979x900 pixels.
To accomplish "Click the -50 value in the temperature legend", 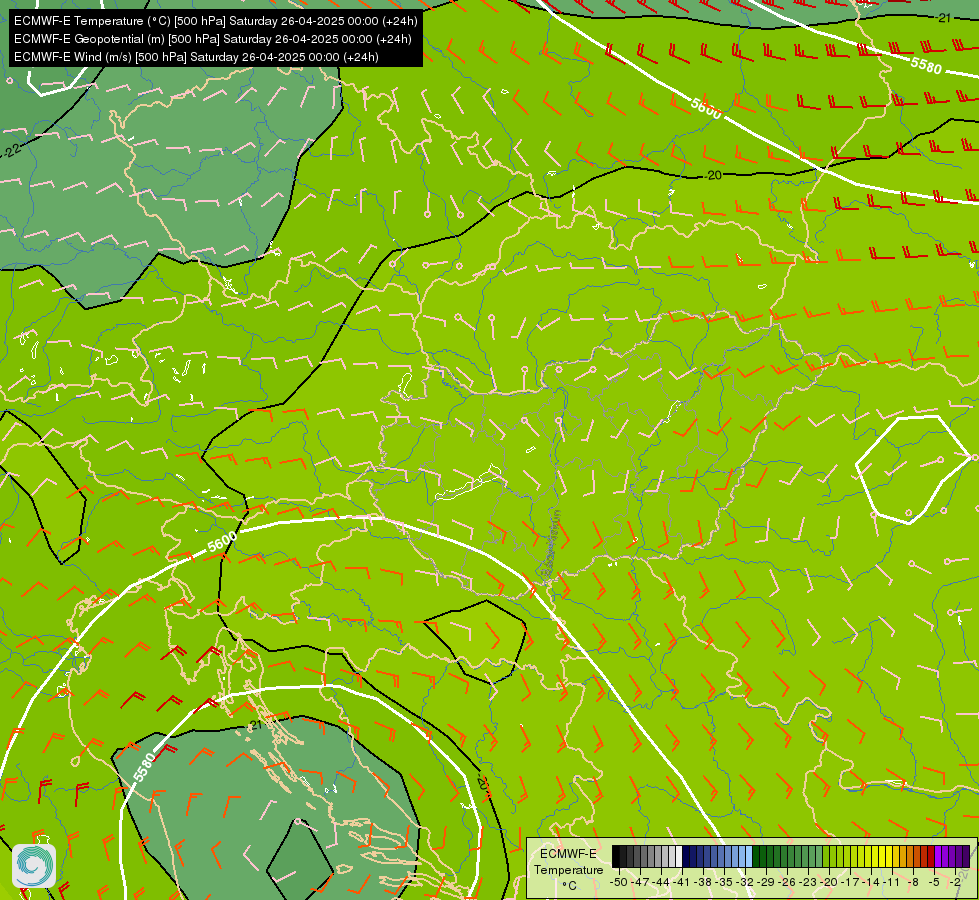I will pyautogui.click(x=619, y=882).
